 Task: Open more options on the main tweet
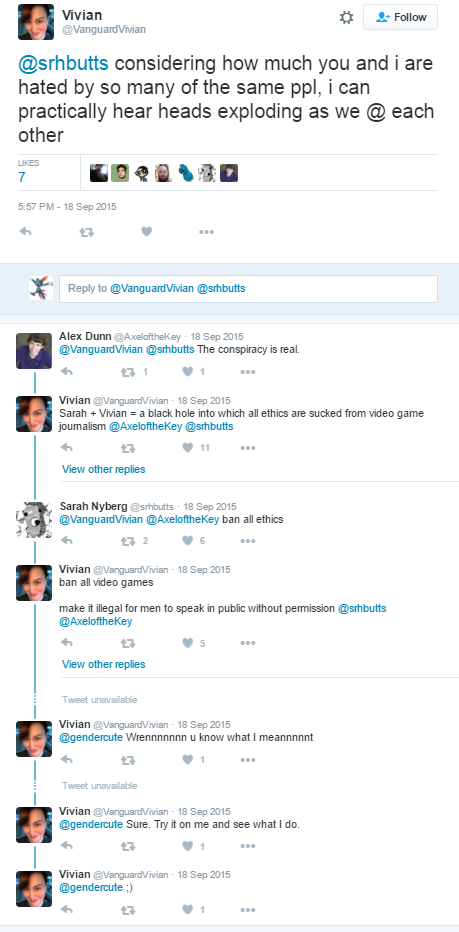(x=206, y=232)
